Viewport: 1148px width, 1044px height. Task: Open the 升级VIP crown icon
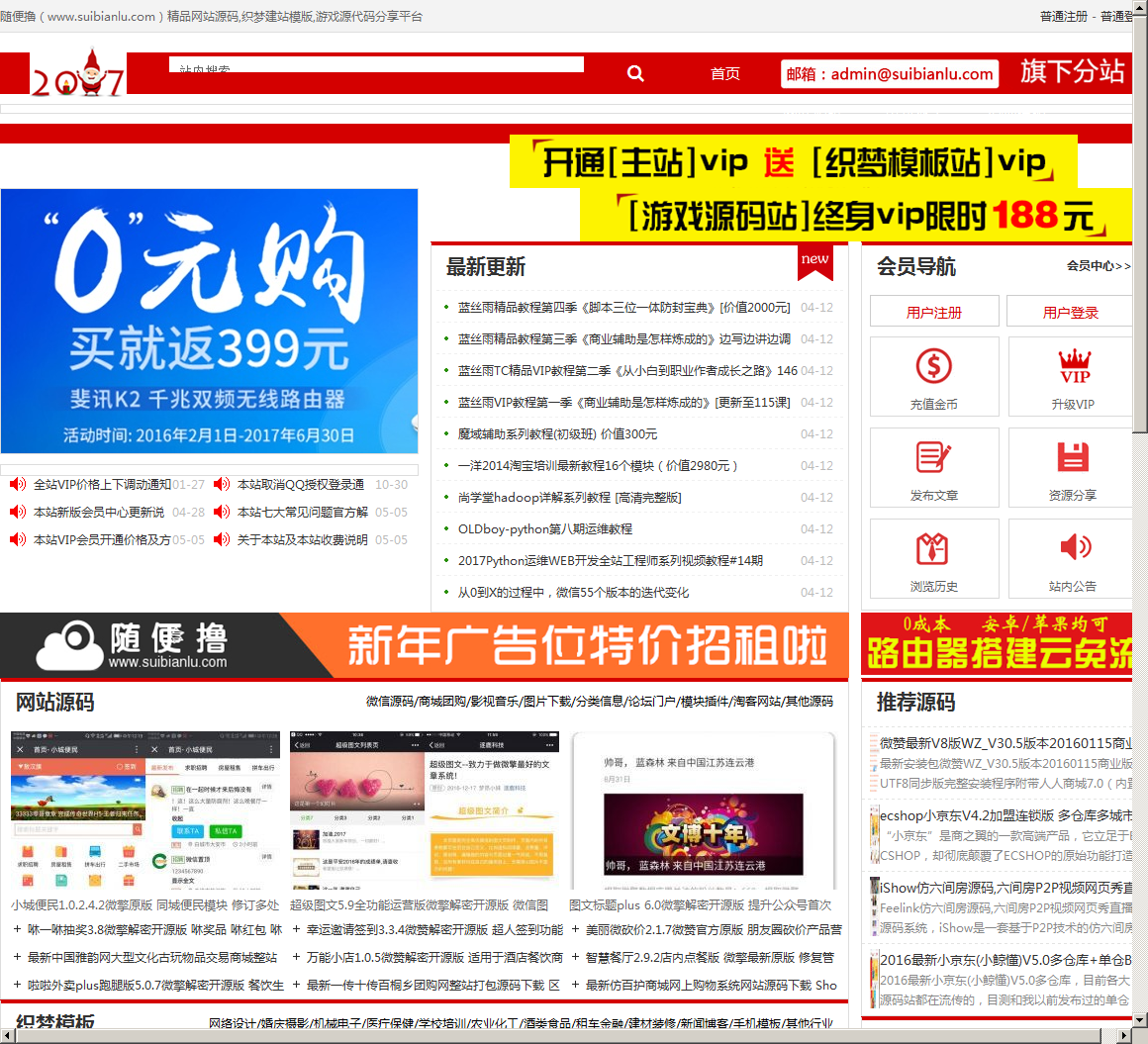point(1074,366)
